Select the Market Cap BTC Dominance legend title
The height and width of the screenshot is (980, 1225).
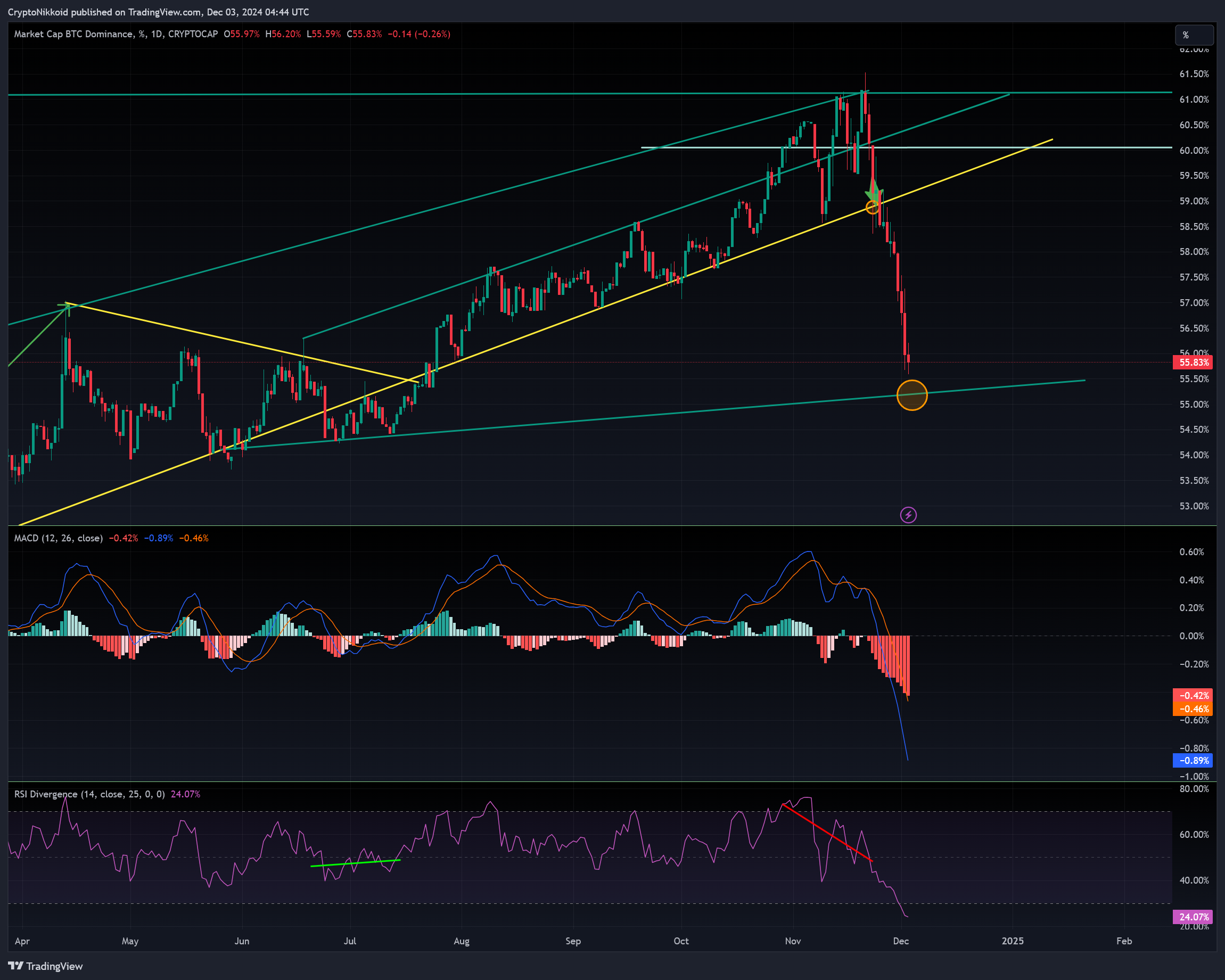coord(116,34)
